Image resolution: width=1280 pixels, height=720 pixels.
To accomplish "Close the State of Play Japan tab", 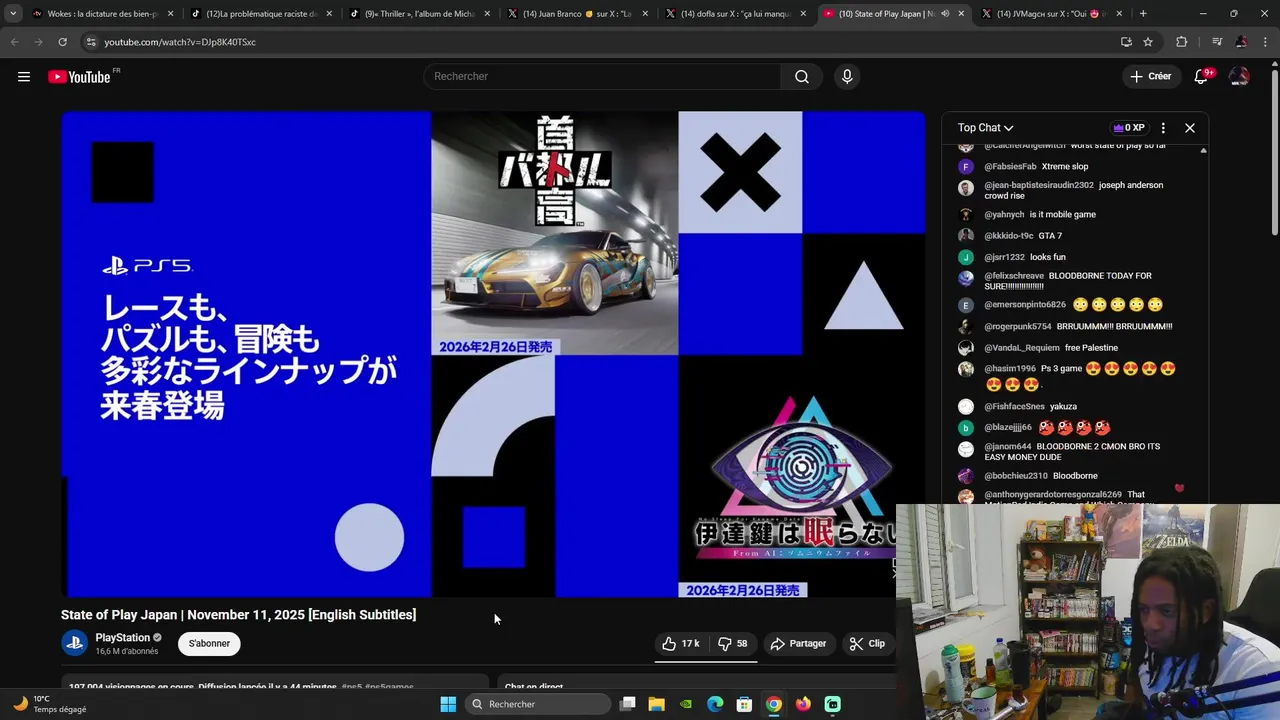I will click(961, 14).
